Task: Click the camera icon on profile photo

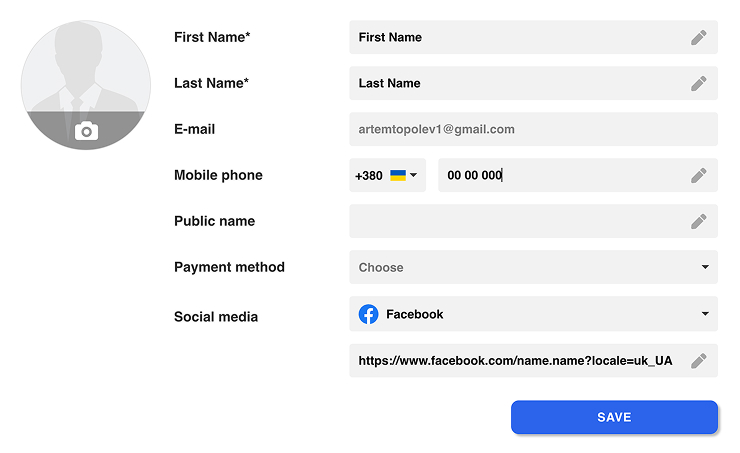Action: [x=86, y=131]
